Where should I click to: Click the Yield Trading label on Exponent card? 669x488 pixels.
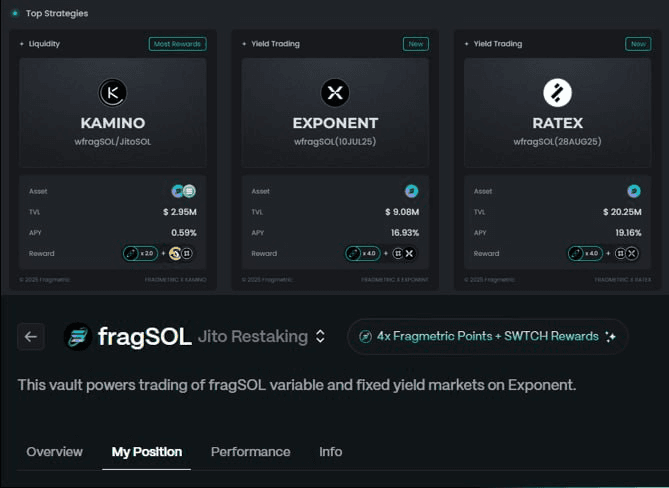(x=275, y=44)
